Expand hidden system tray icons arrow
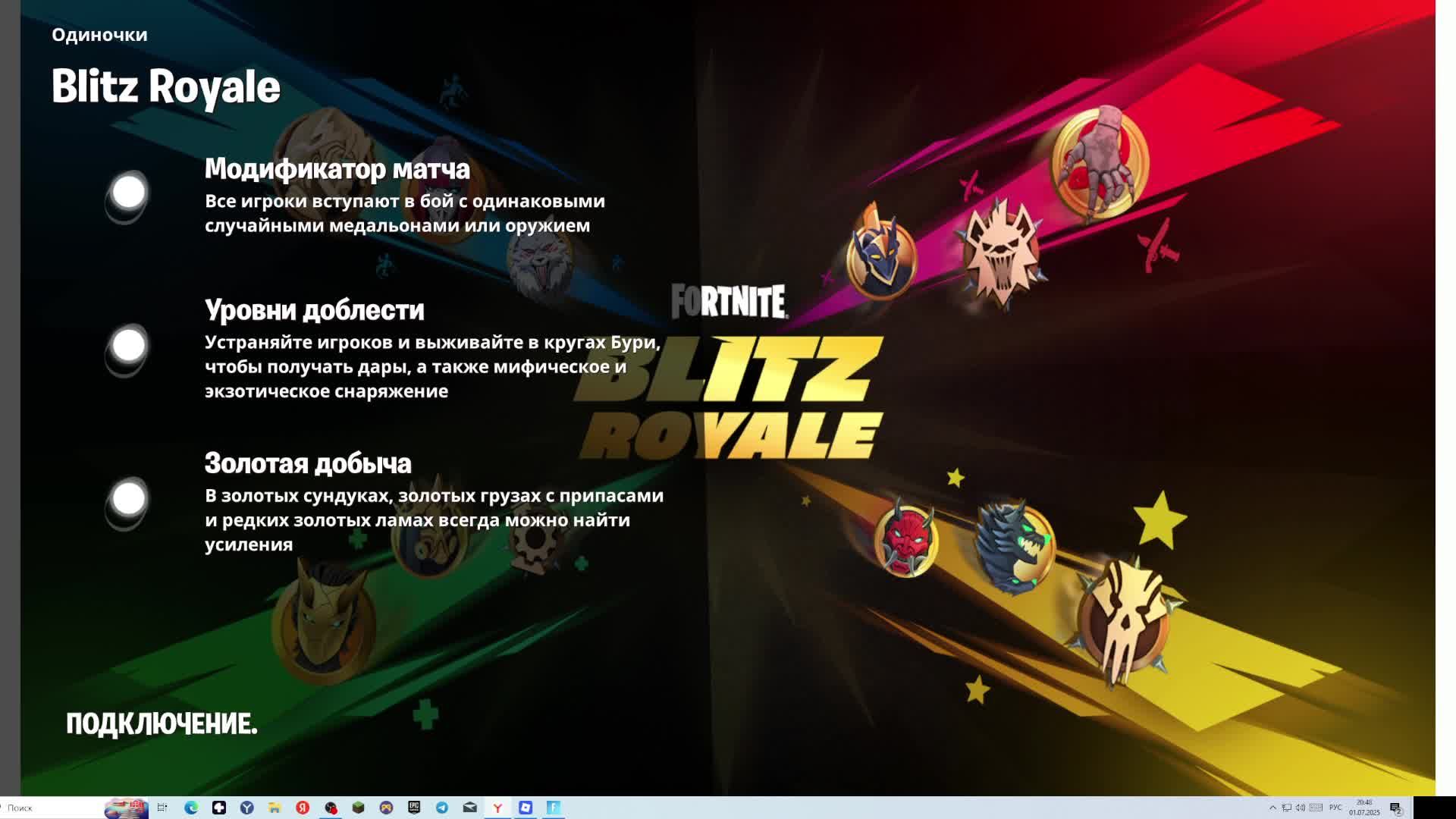1456x819 pixels. tap(1272, 808)
